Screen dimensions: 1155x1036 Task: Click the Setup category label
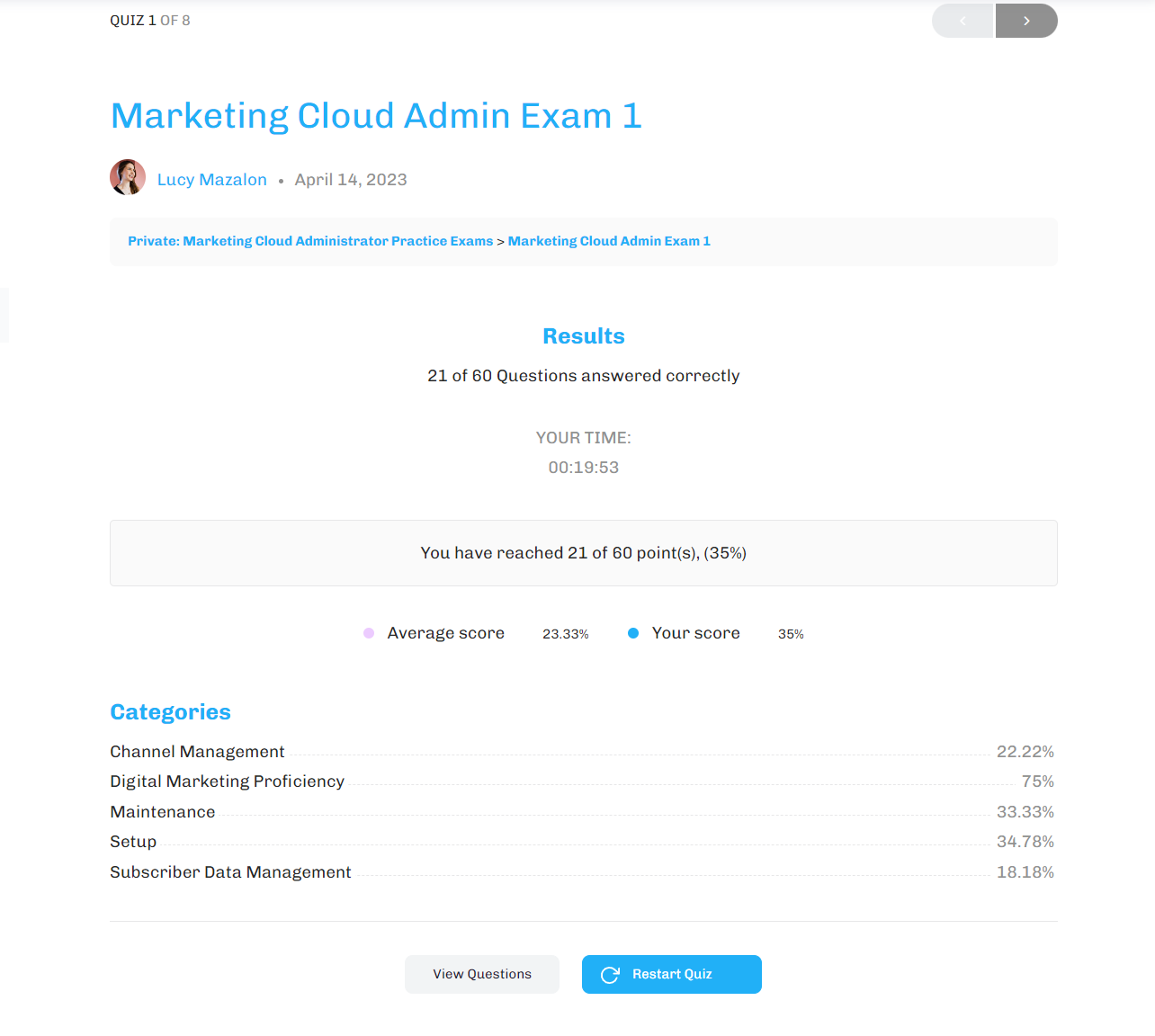tap(133, 842)
